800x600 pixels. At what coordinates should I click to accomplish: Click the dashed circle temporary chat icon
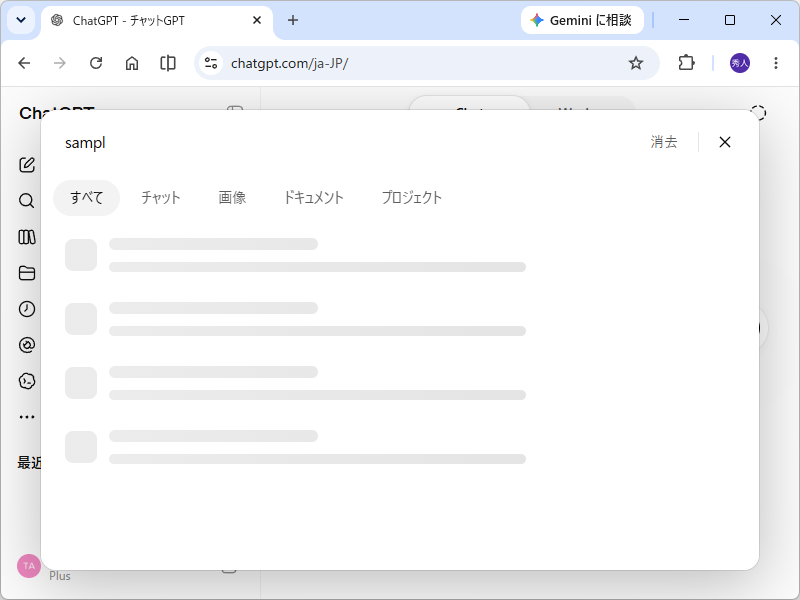(x=758, y=113)
